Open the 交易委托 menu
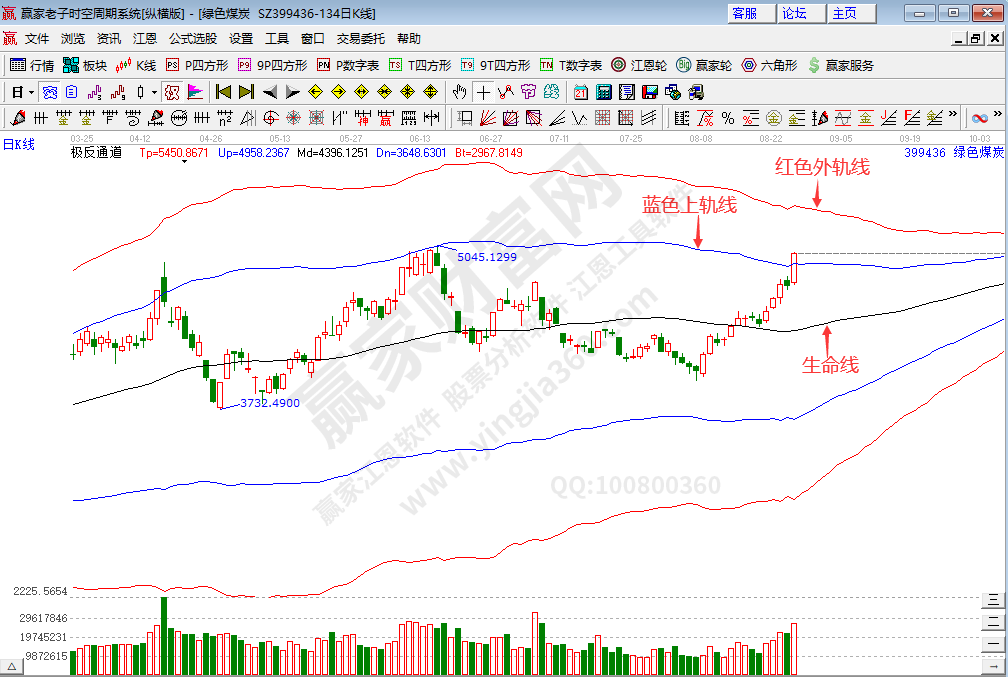 coord(360,39)
